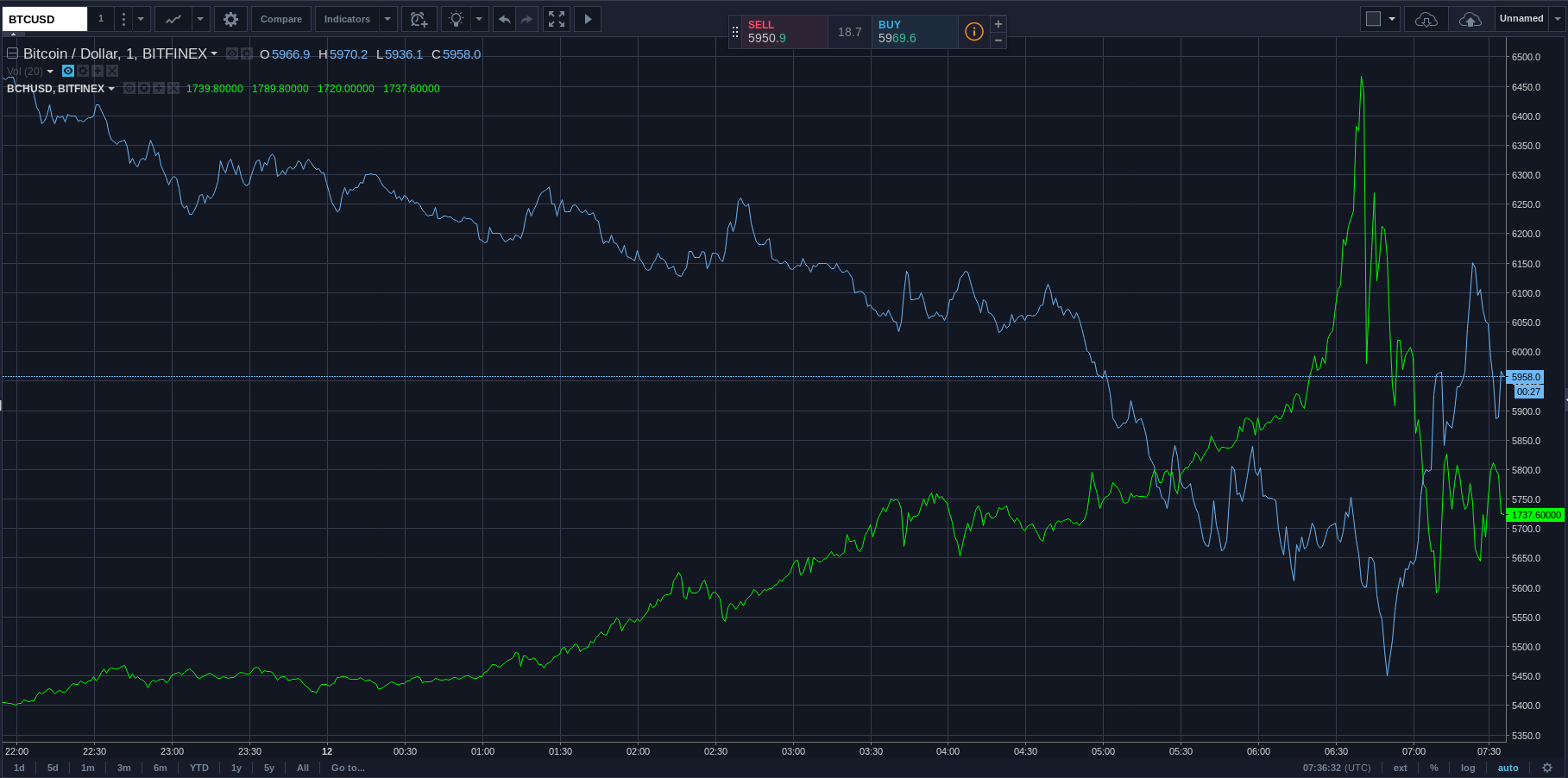
Task: Expand the chart style dropdown arrow
Action: tap(200, 19)
